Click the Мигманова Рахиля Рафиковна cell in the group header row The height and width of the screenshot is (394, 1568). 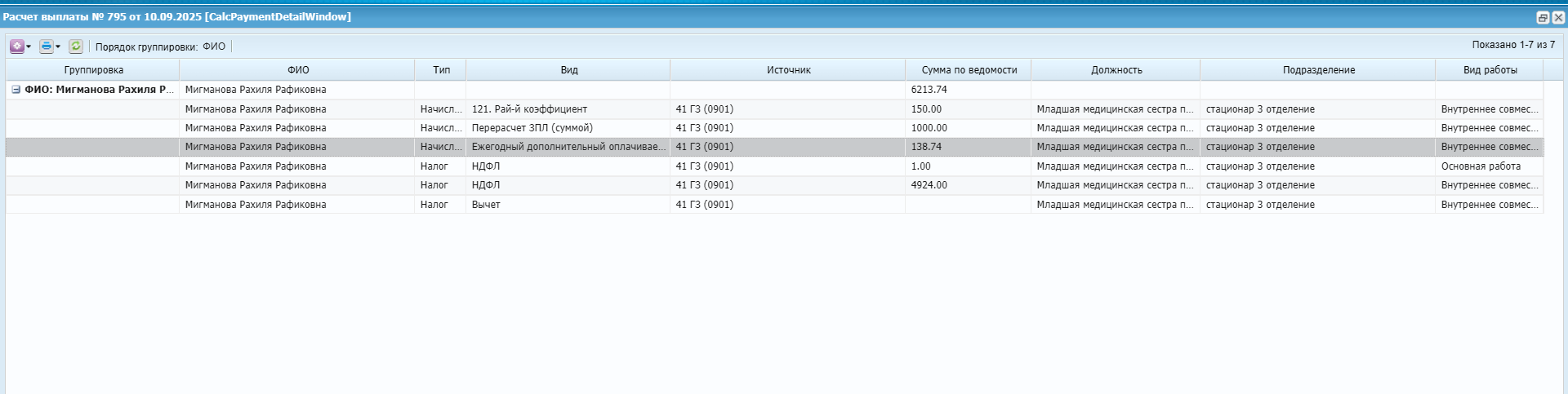tap(297, 90)
